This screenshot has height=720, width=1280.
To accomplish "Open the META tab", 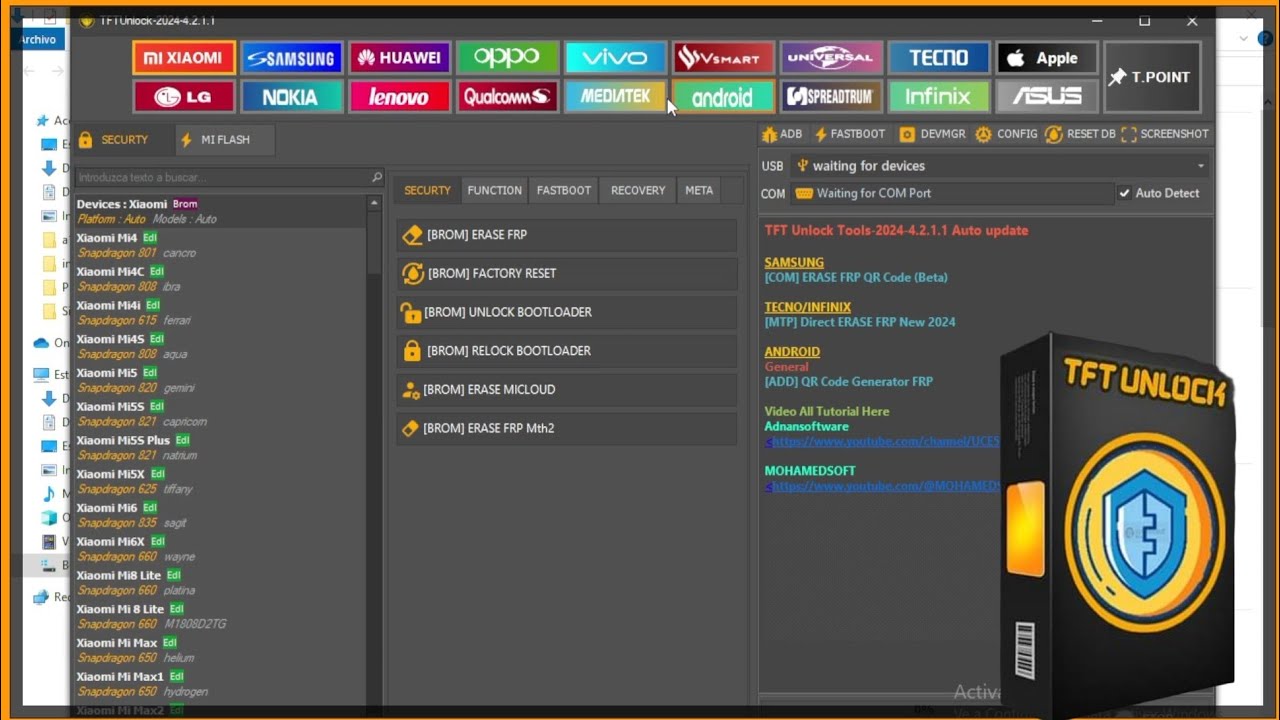I will pos(699,190).
